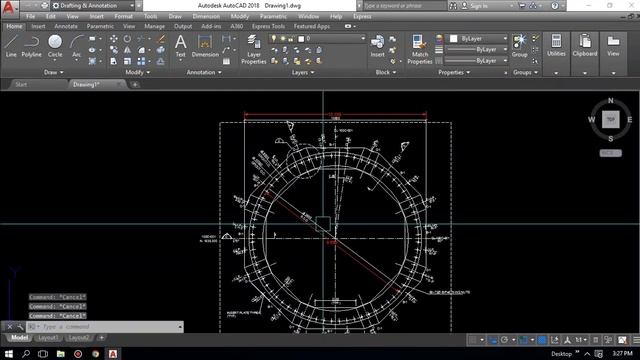Toggle grid display in the status bar

coord(473,340)
